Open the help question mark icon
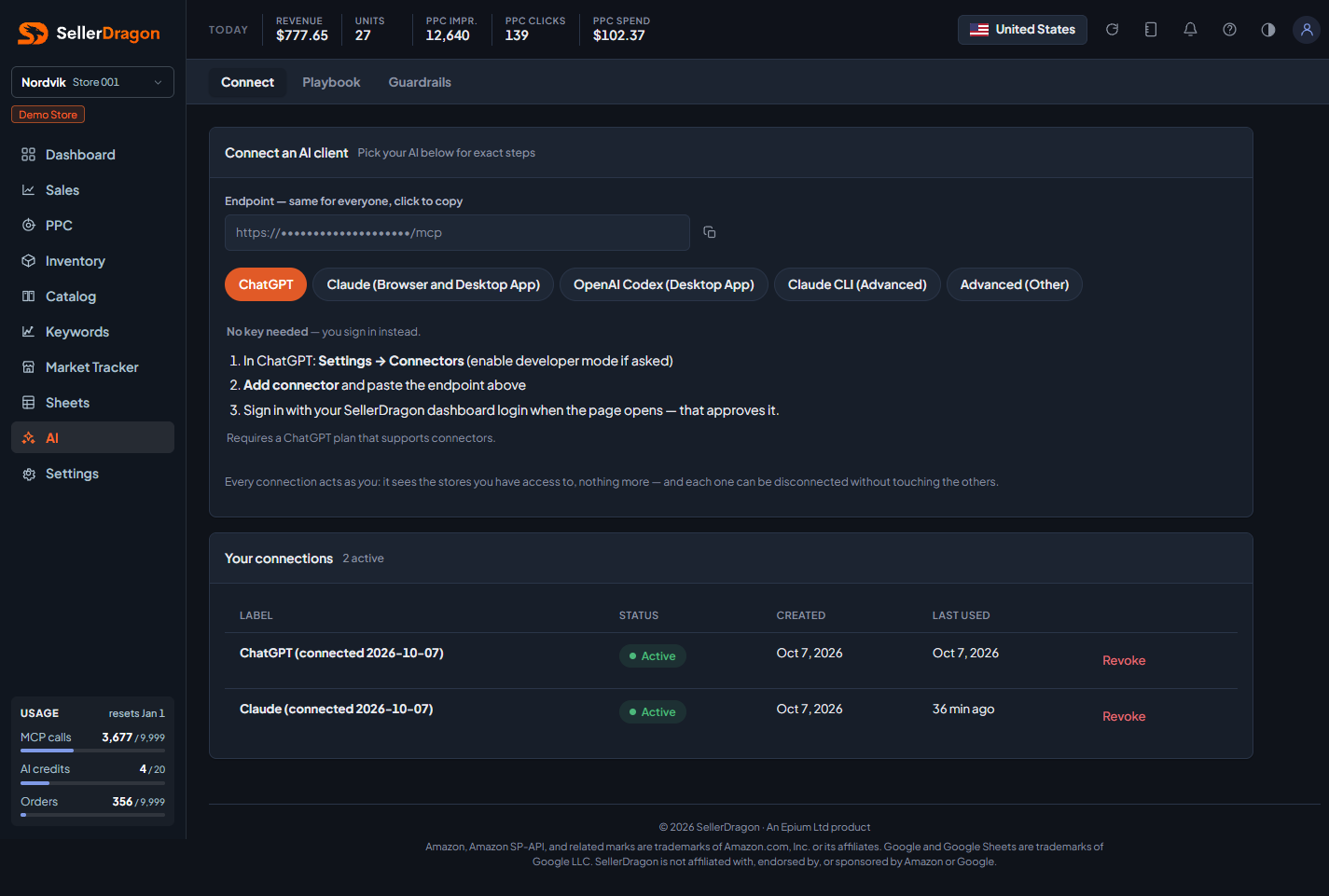Screen dimensions: 1329x896 point(1229,30)
